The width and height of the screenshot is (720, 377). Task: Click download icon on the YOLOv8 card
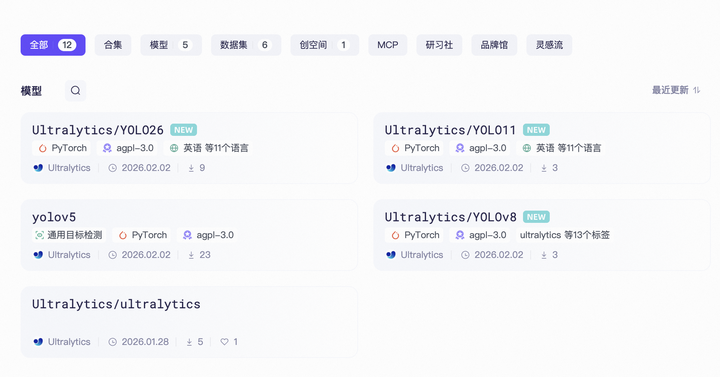pyautogui.click(x=544, y=255)
